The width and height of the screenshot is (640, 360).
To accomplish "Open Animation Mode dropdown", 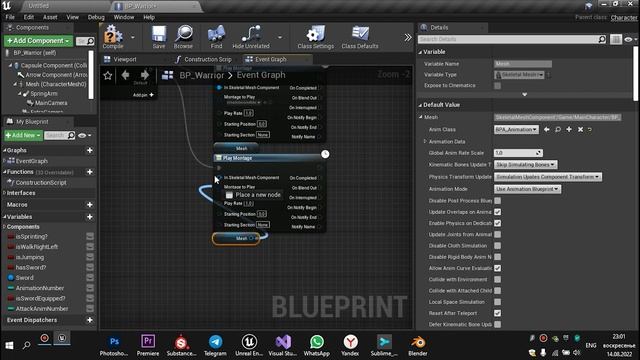I will coord(528,189).
